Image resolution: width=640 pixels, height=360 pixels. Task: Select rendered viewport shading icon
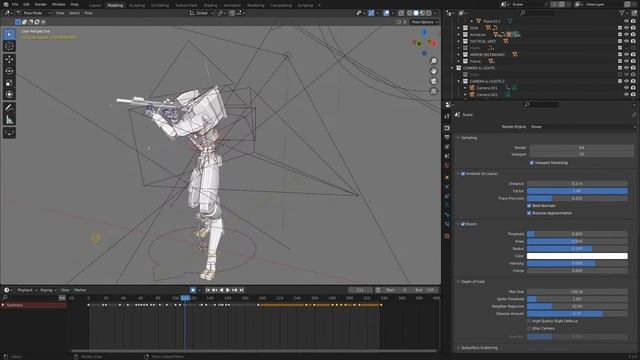(x=429, y=13)
